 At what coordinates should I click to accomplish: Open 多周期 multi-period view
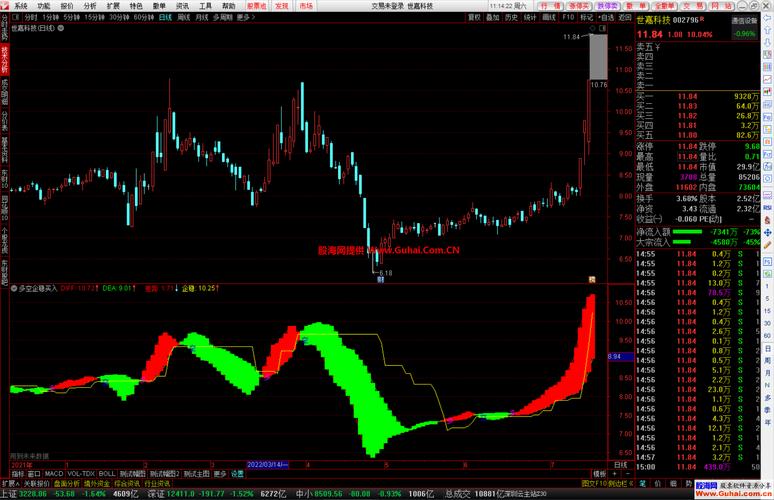pyautogui.click(x=223, y=17)
